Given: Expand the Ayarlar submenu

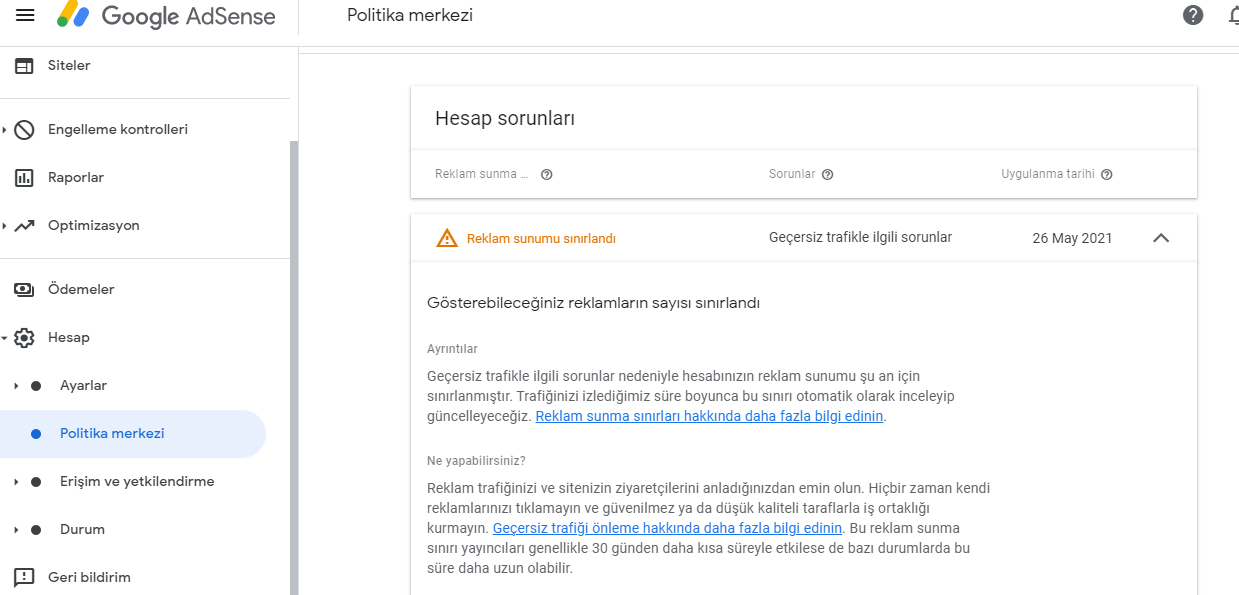Looking at the screenshot, I should click(15, 386).
